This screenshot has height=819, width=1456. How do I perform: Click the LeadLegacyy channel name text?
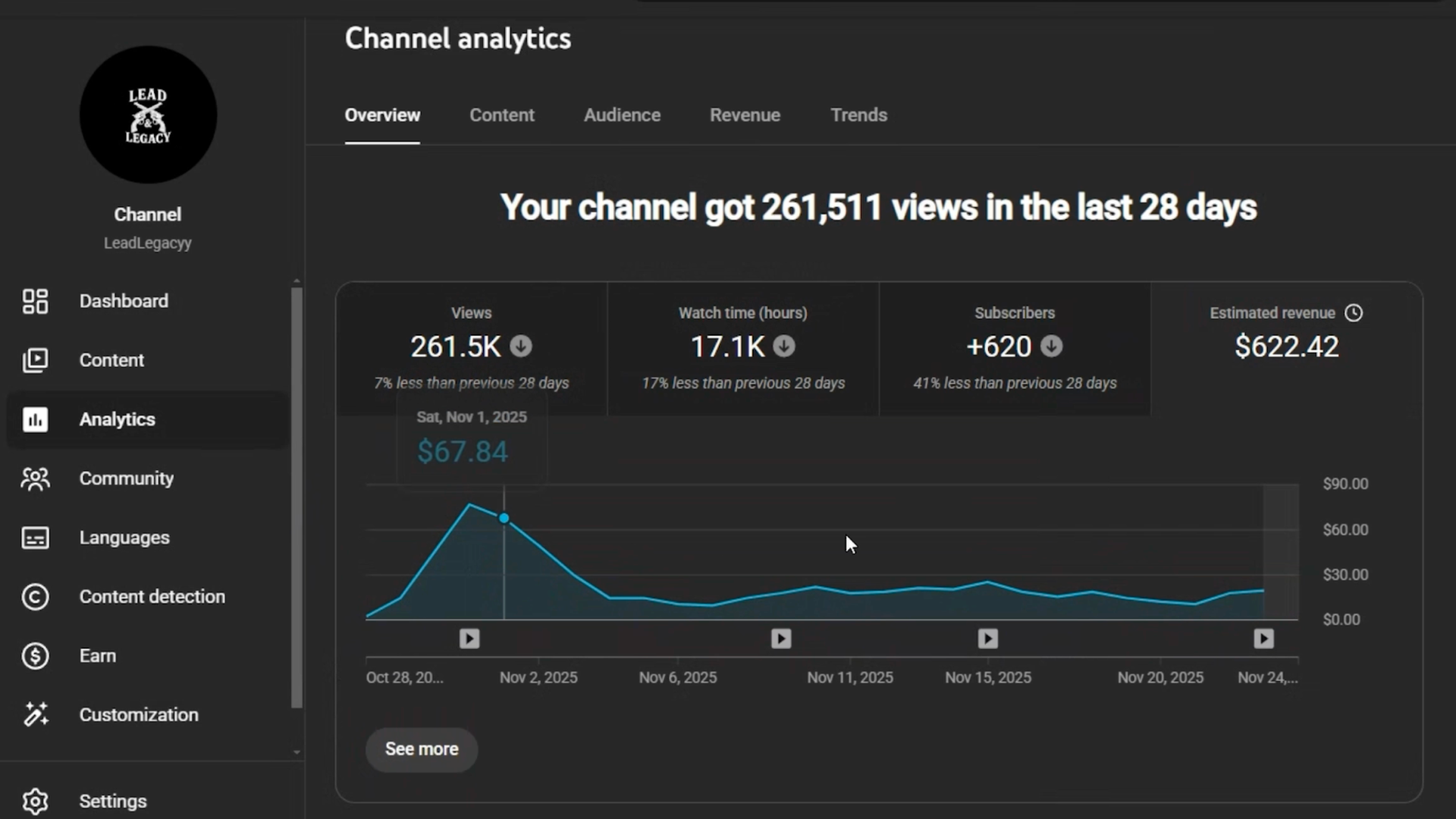148,243
